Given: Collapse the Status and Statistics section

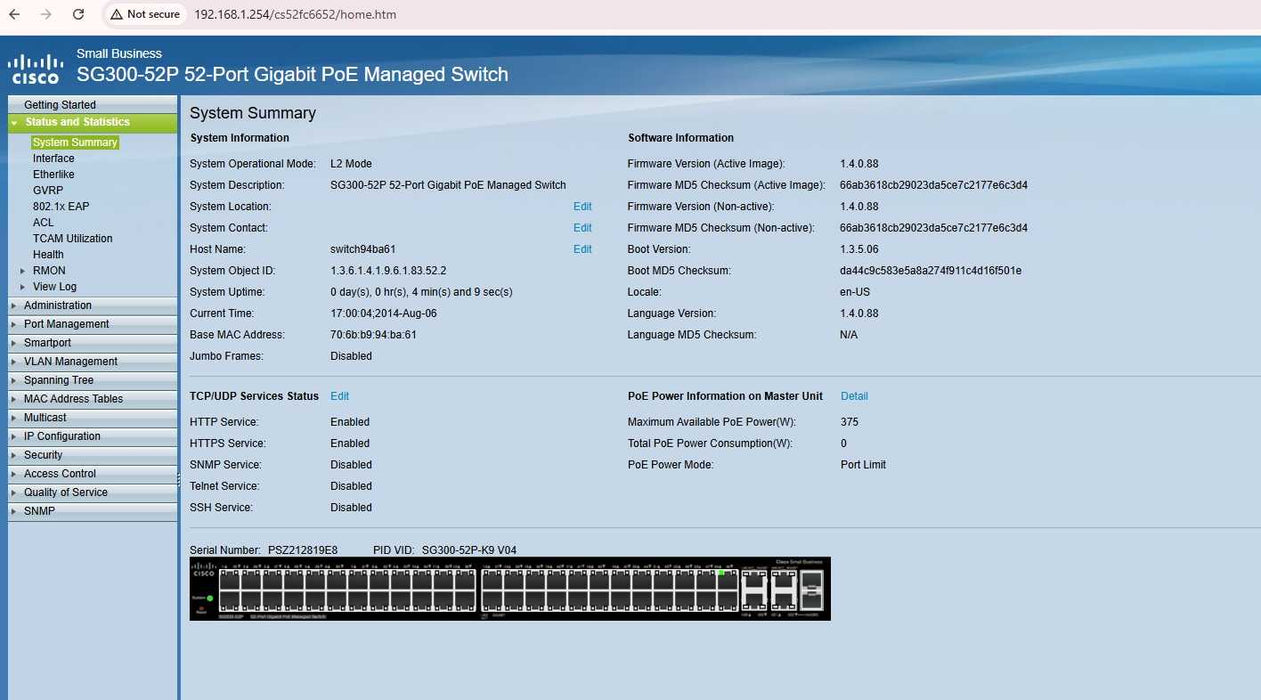Looking at the screenshot, I should 14,123.
